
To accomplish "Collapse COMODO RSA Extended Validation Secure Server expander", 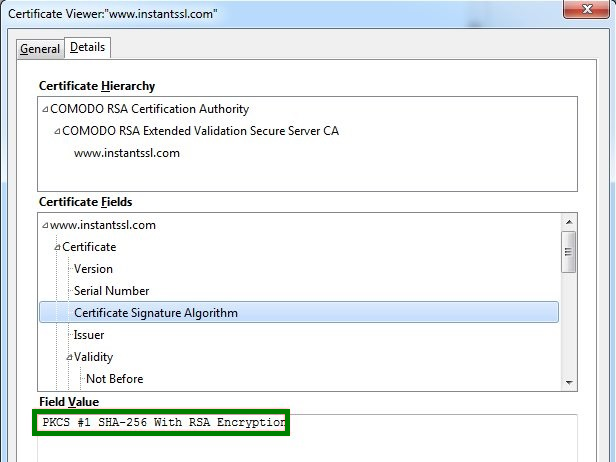I will pos(57,131).
